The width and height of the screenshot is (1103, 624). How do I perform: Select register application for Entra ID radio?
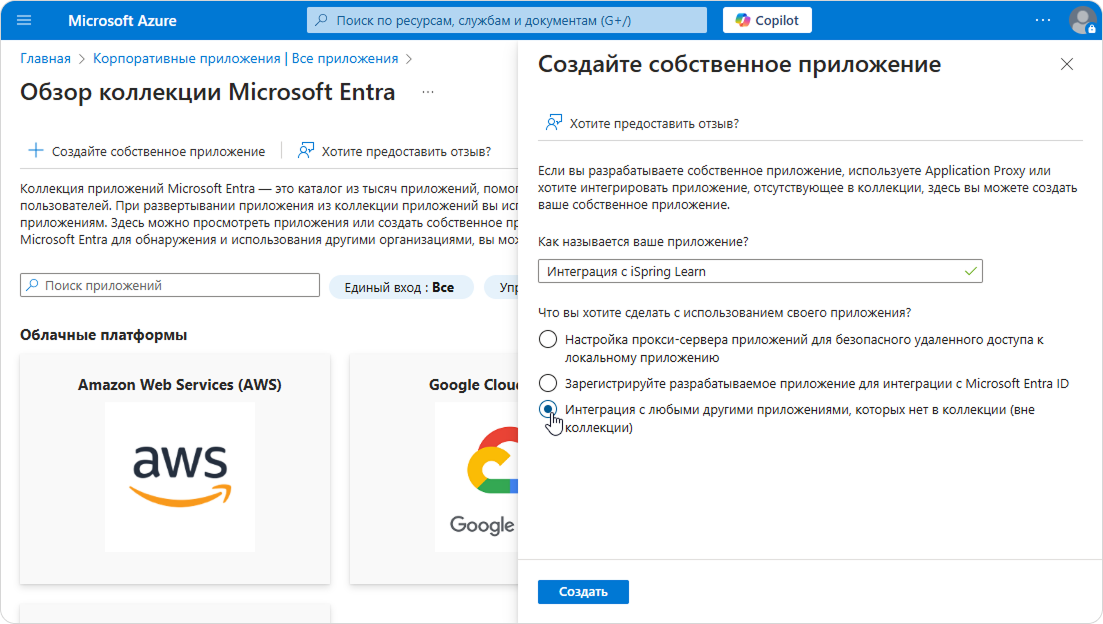point(548,383)
